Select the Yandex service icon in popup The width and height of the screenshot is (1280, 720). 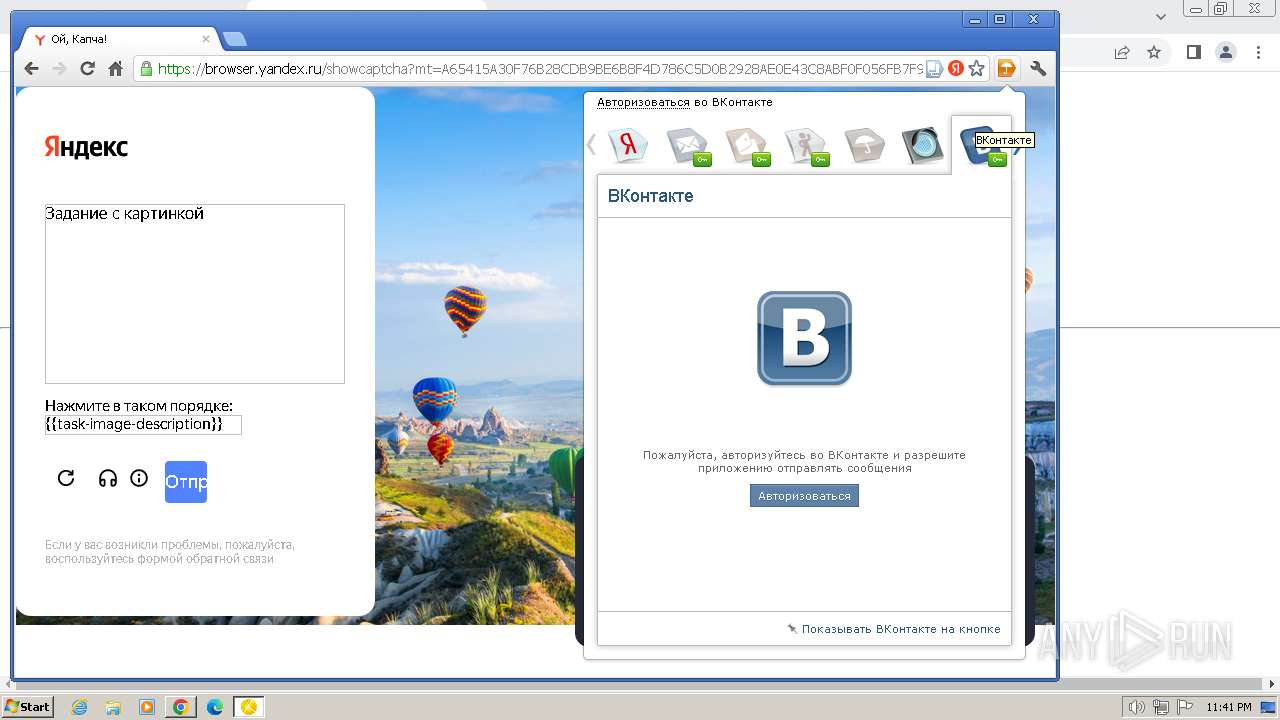point(629,145)
